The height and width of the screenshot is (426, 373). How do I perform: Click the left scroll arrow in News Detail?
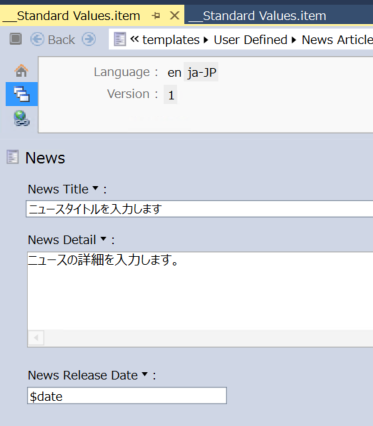tap(36, 338)
